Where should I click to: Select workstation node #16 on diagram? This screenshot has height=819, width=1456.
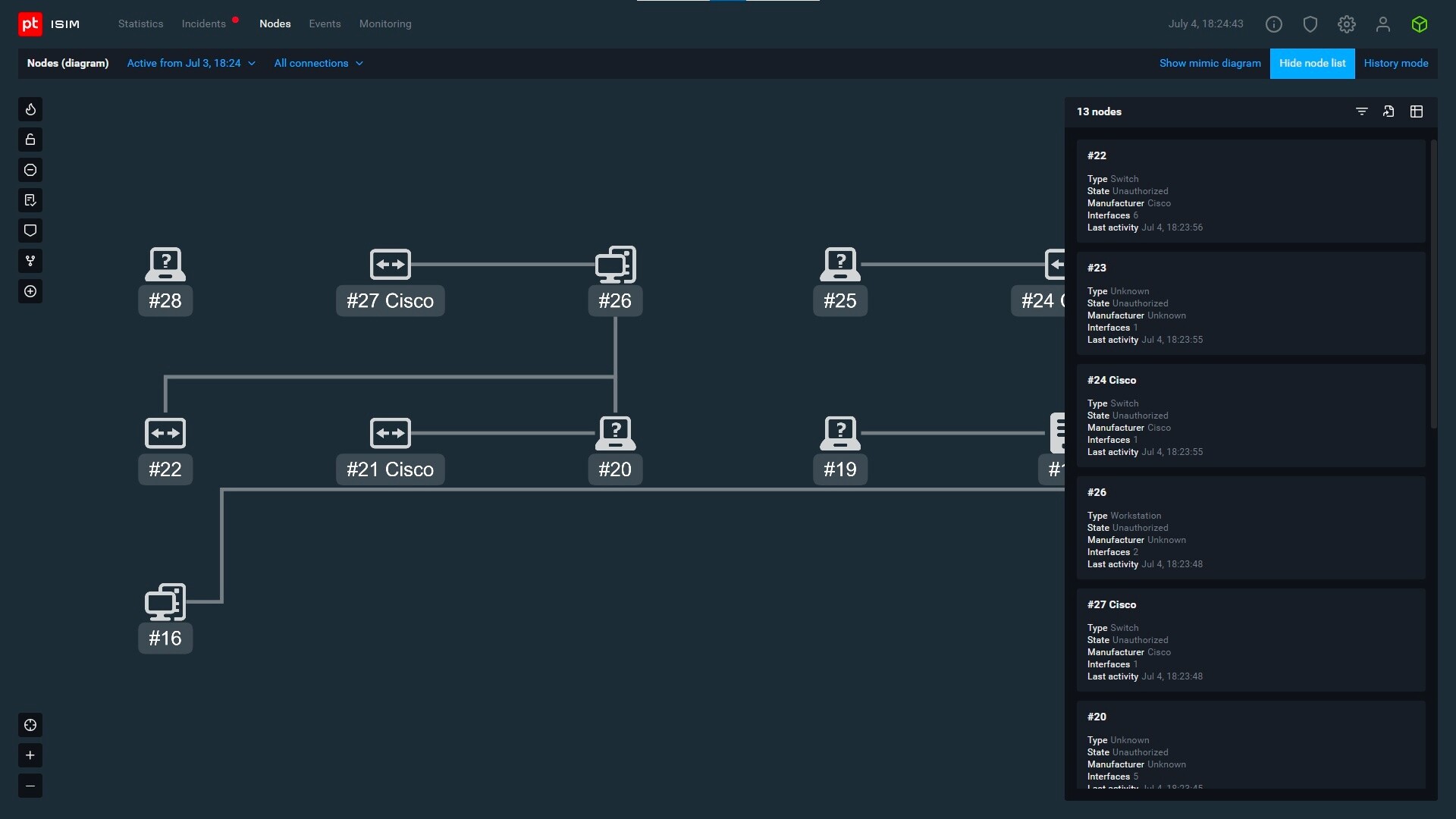(165, 618)
